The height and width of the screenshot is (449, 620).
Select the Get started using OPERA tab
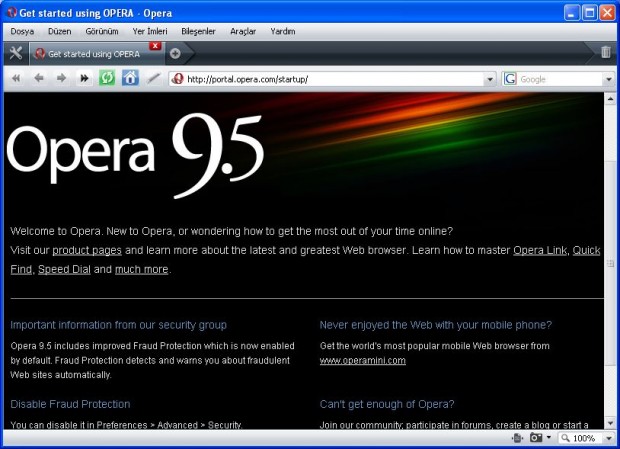(x=97, y=54)
